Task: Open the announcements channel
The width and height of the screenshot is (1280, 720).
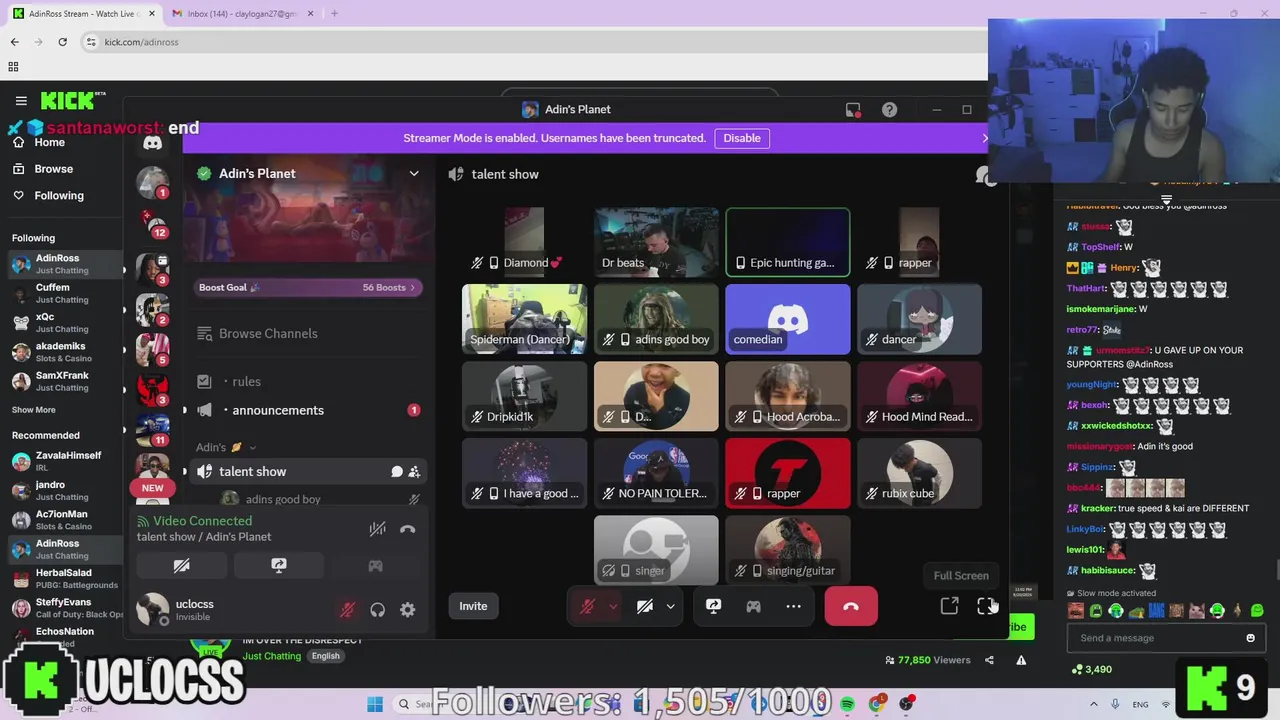Action: click(x=278, y=410)
